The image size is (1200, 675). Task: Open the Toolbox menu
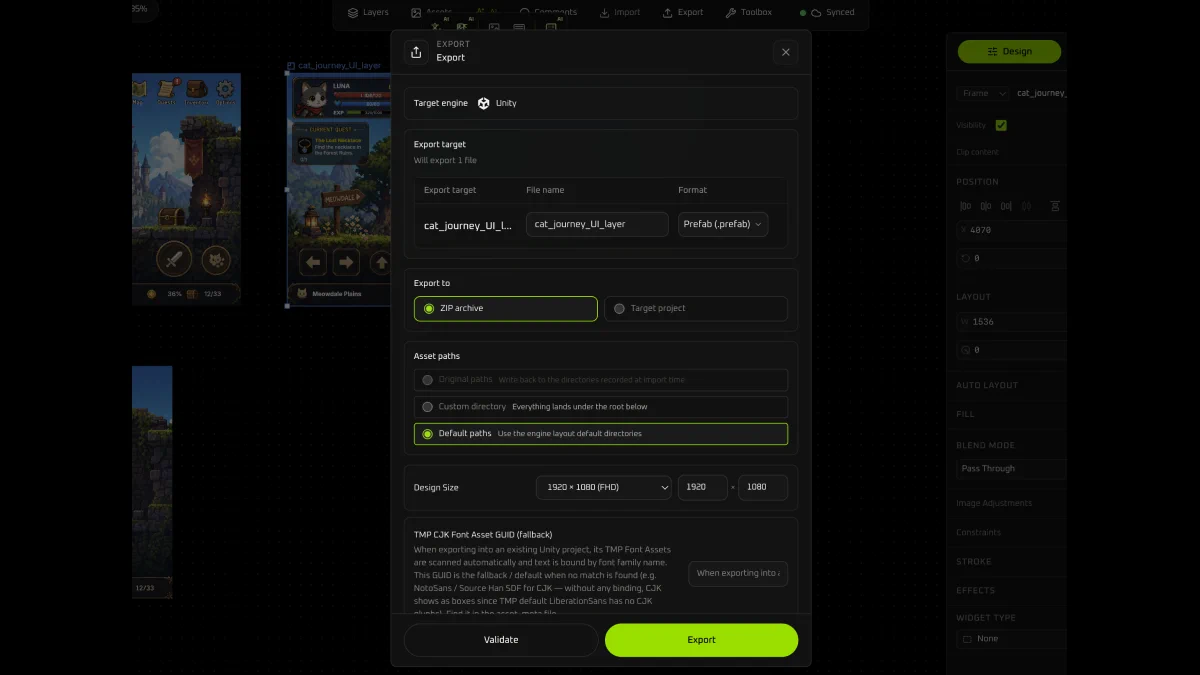pos(749,13)
